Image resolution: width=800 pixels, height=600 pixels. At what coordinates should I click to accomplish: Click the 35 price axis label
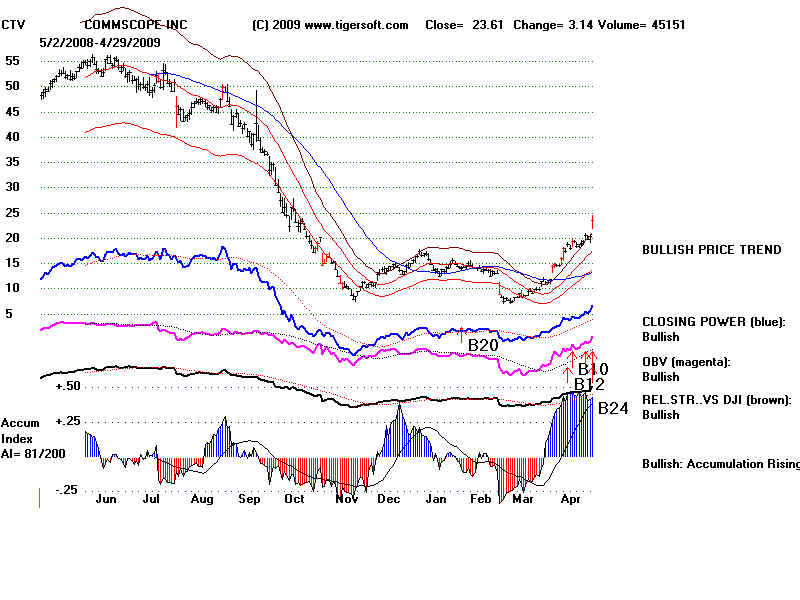[12, 162]
